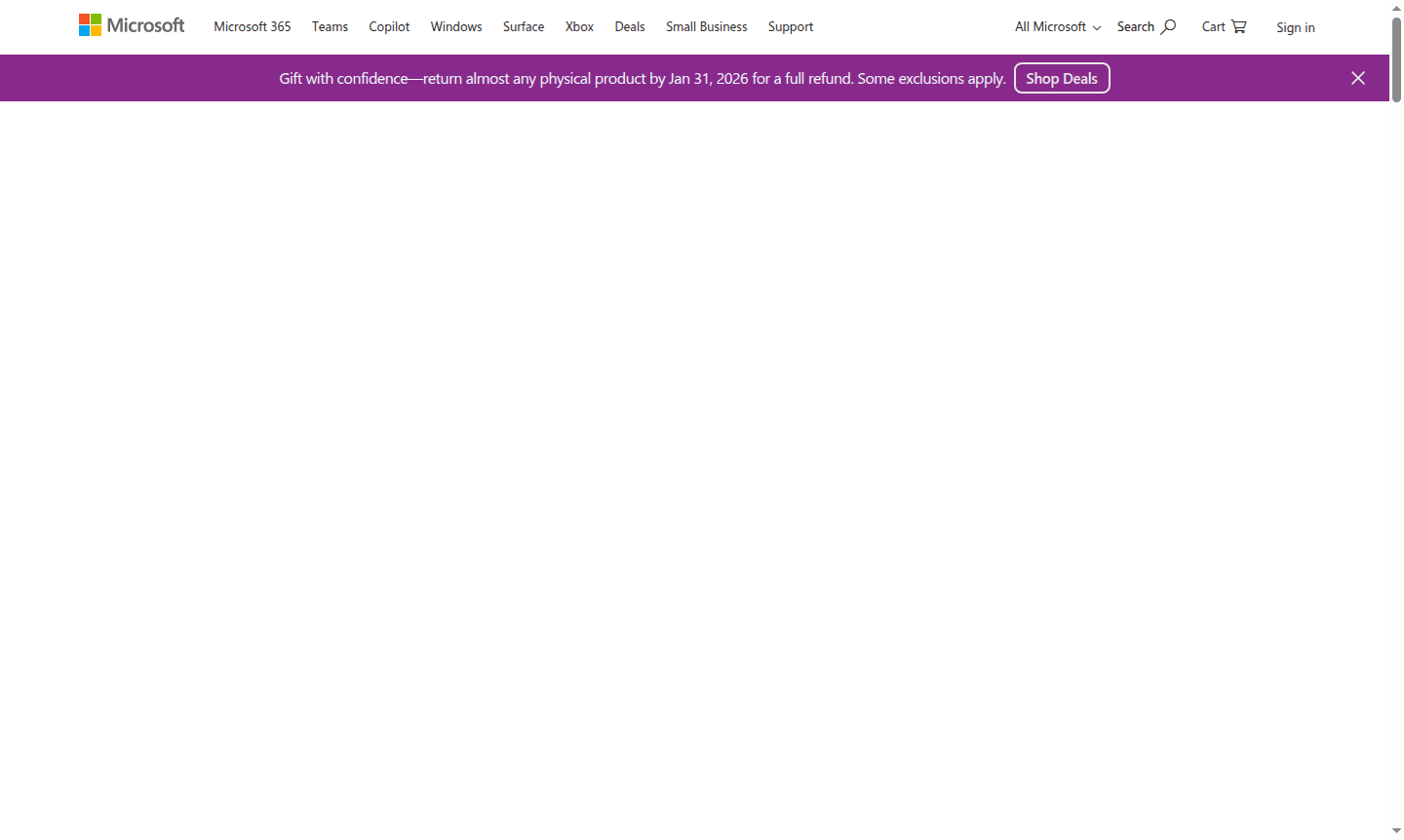Open the shopping Cart
The width and height of the screenshot is (1404, 840).
click(x=1223, y=26)
